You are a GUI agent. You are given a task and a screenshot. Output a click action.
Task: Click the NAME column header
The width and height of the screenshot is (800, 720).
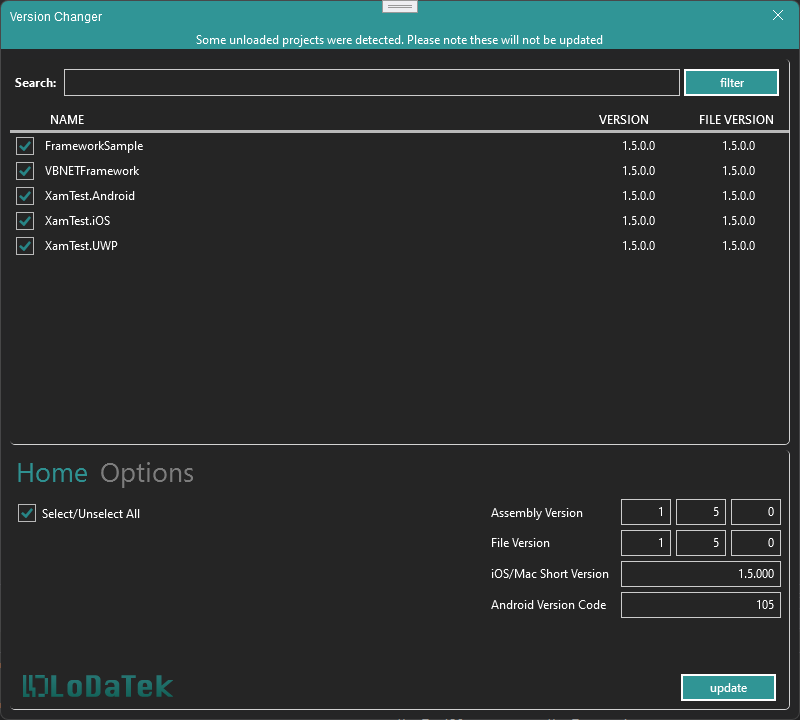click(x=67, y=119)
